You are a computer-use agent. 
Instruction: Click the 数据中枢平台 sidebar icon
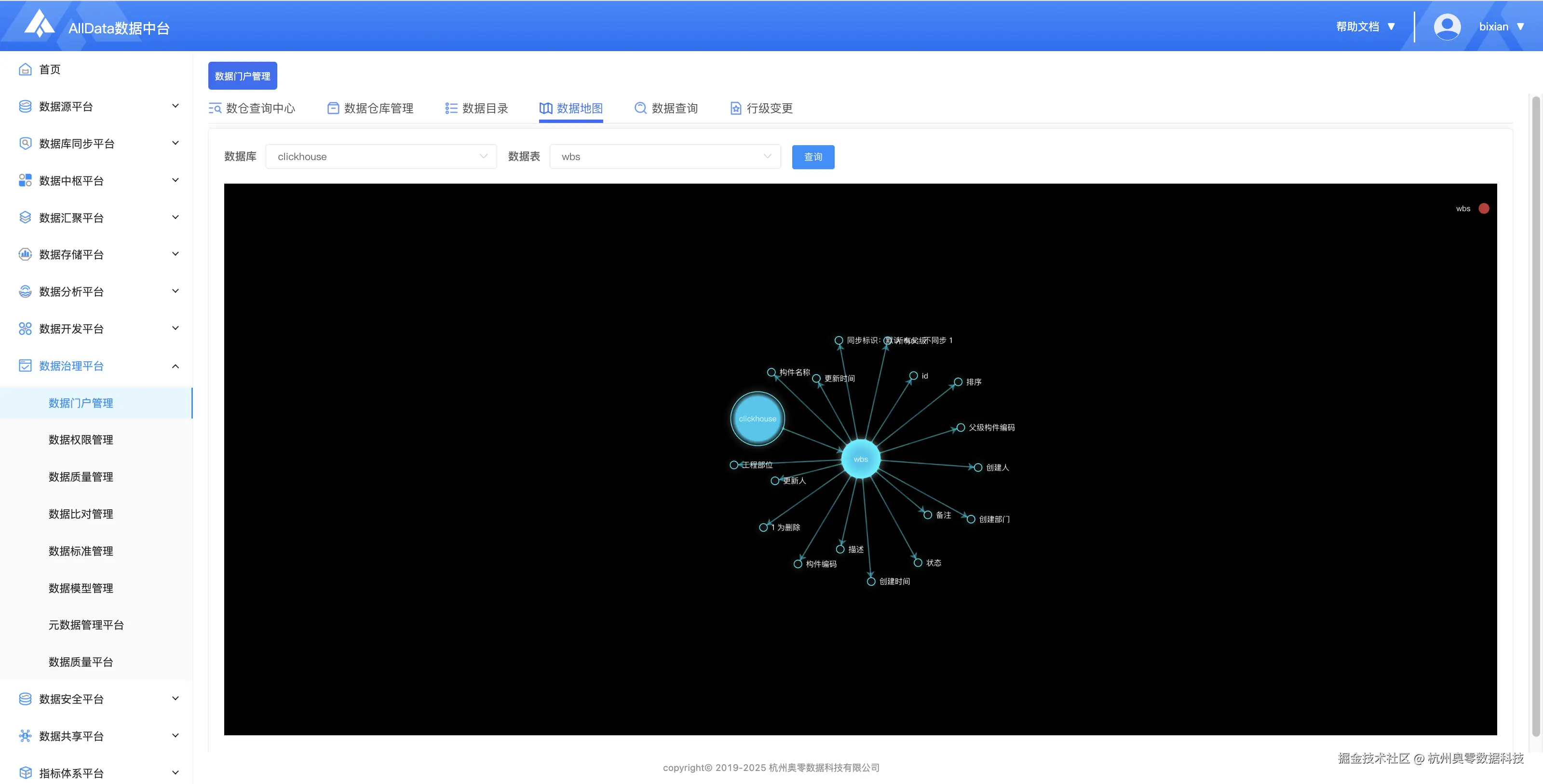(25, 180)
